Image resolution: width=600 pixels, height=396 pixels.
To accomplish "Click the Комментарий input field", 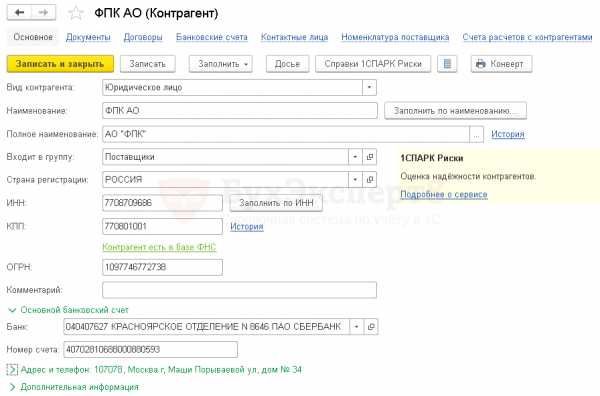I will pos(240,290).
